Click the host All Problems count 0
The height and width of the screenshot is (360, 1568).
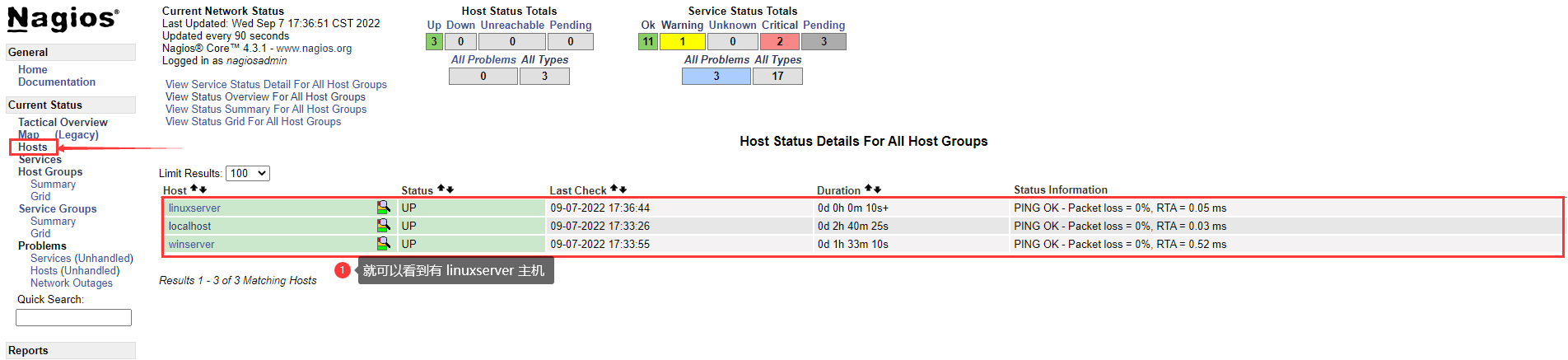click(x=483, y=76)
